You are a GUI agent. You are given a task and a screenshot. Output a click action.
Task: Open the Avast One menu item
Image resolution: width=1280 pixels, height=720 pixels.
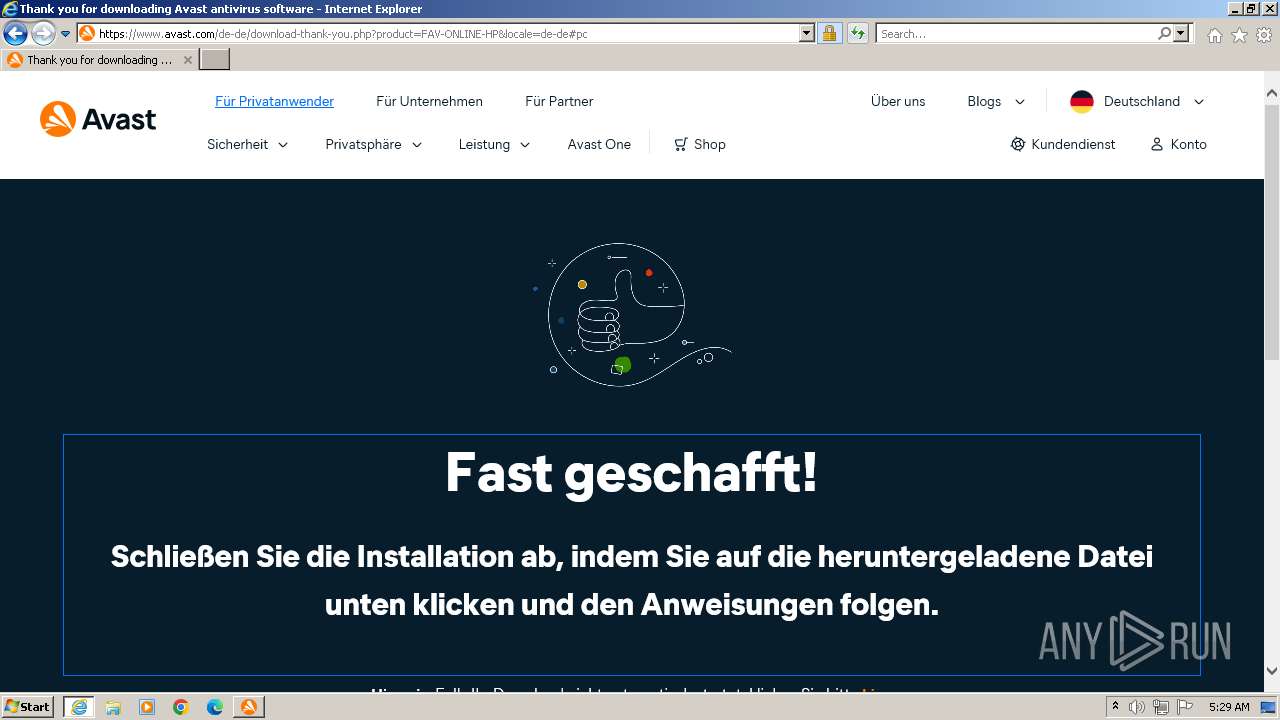599,144
